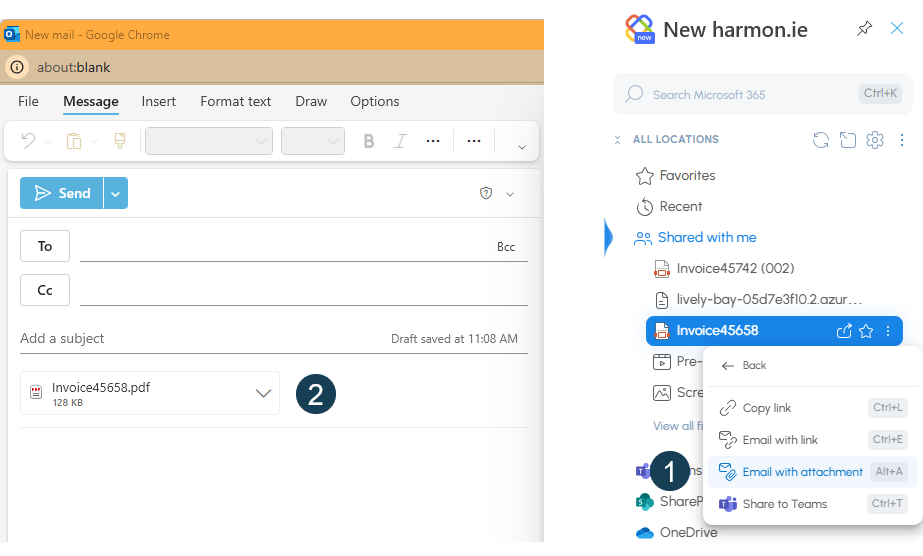This screenshot has width=923, height=556.
Task: Switch to the Insert tab
Action: (x=158, y=101)
